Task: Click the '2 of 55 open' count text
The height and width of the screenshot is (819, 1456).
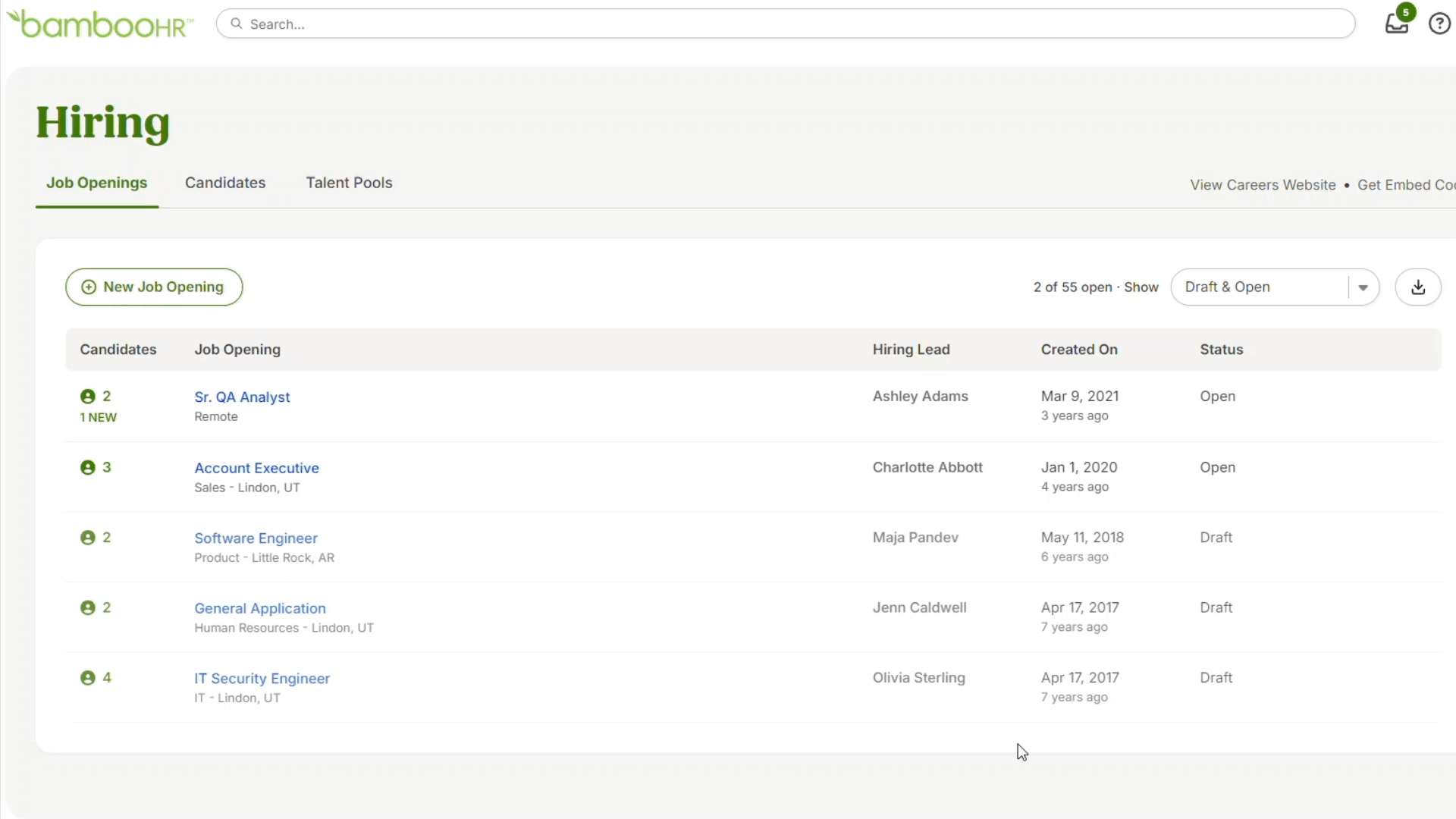Action: point(1072,287)
